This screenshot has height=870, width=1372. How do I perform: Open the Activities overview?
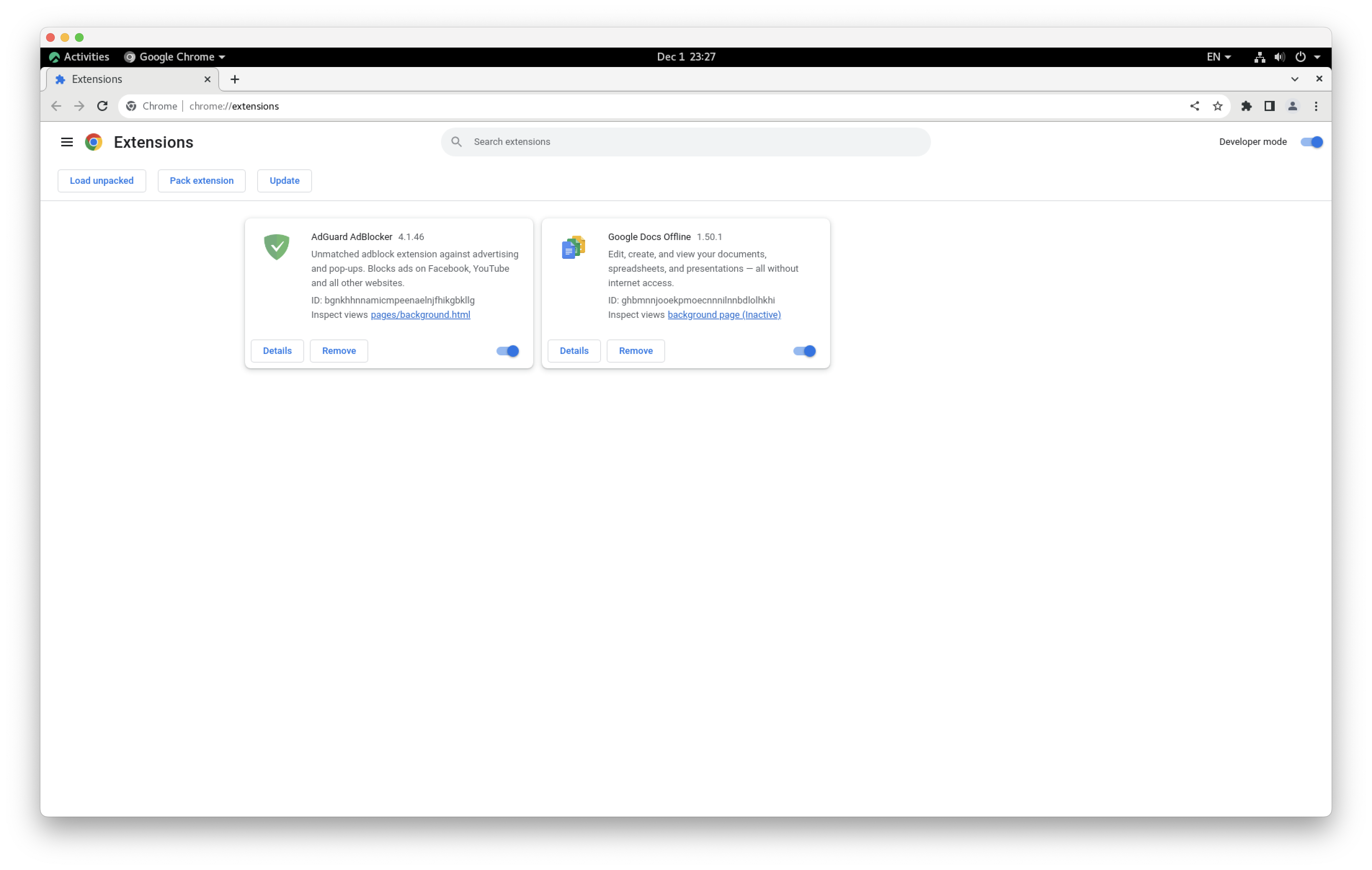(x=79, y=57)
